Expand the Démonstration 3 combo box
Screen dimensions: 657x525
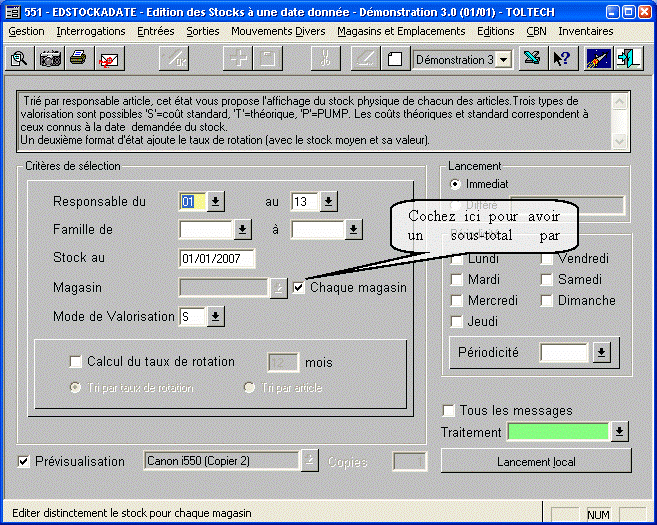503,60
